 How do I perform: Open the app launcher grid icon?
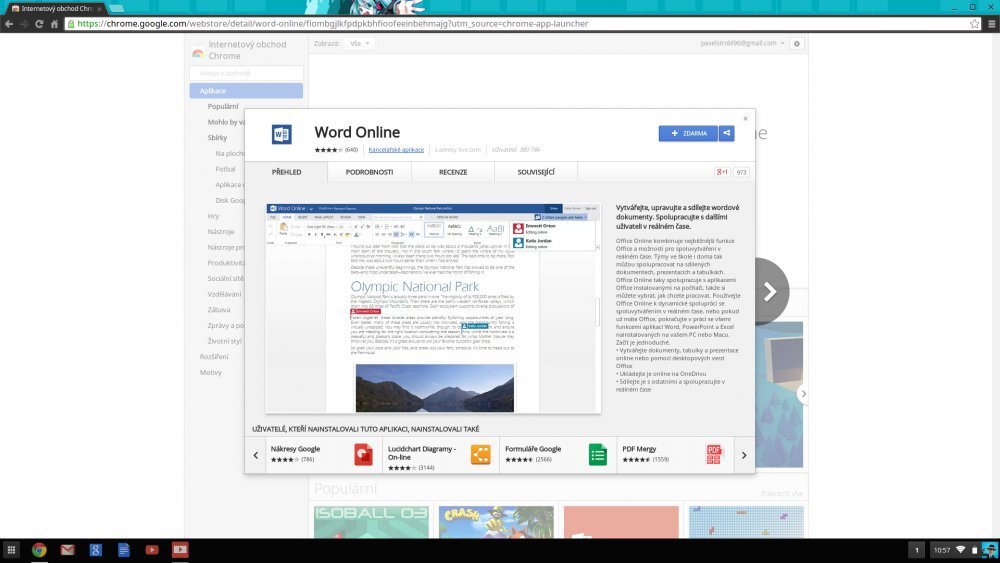coord(11,550)
